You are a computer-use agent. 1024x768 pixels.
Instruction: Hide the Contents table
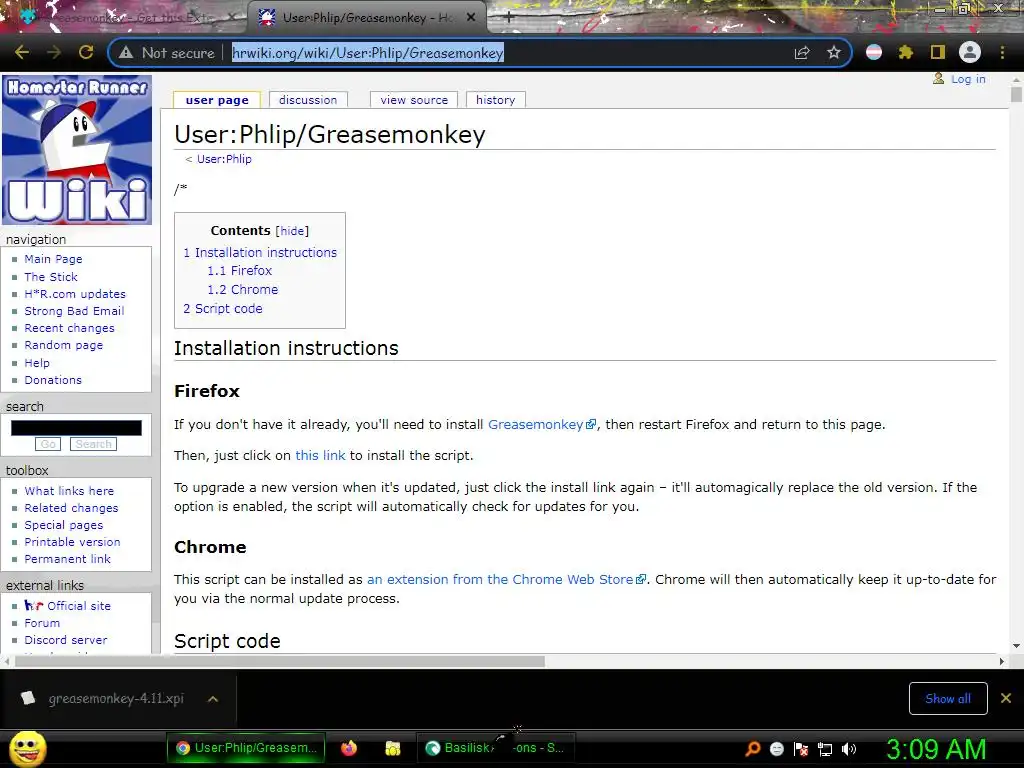click(x=292, y=231)
